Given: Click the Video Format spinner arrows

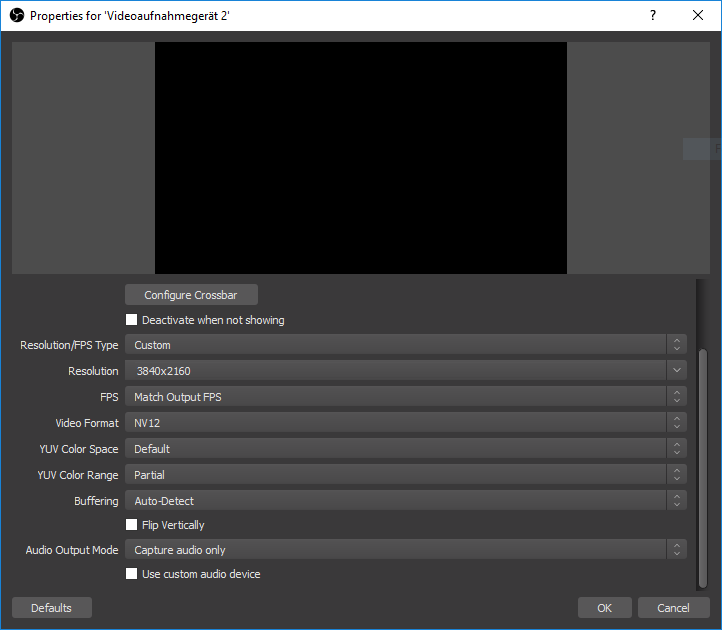Looking at the screenshot, I should (676, 423).
